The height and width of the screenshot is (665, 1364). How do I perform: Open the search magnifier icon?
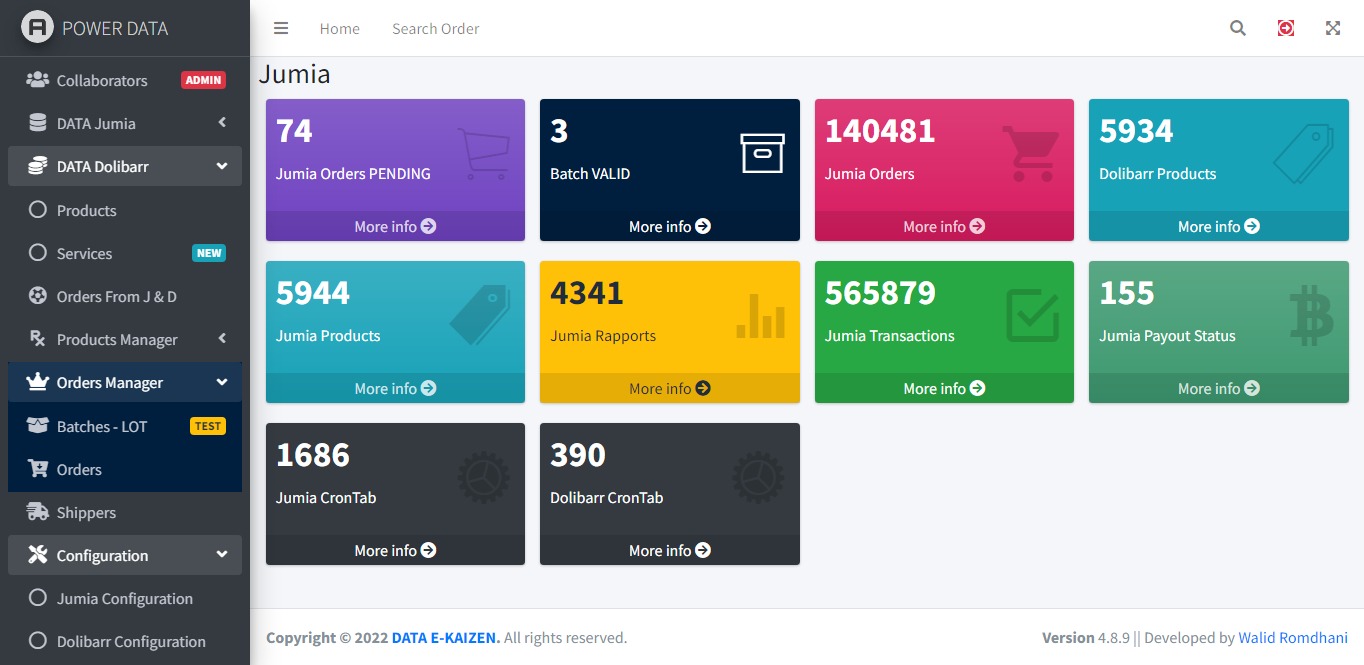[1238, 28]
